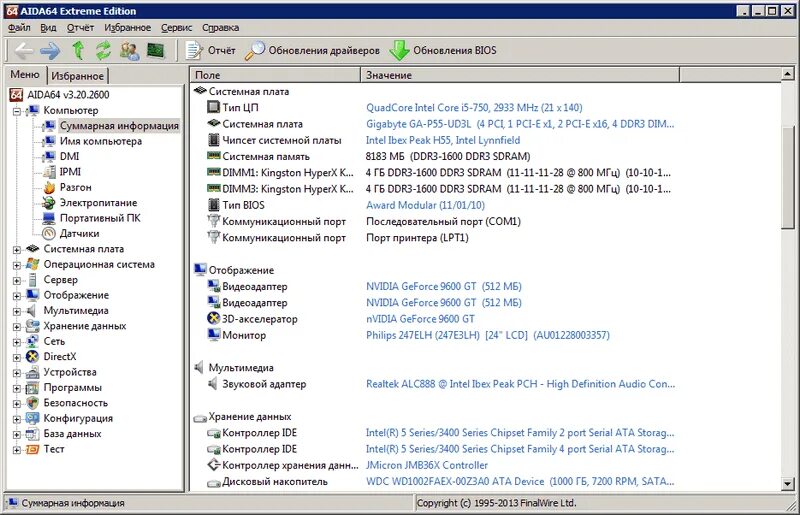Open the Файл menu

pyautogui.click(x=19, y=28)
